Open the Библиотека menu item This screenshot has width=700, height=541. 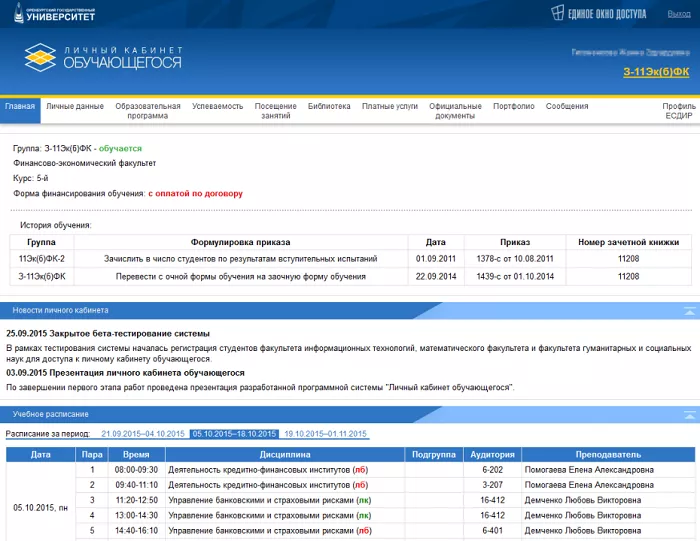(329, 106)
